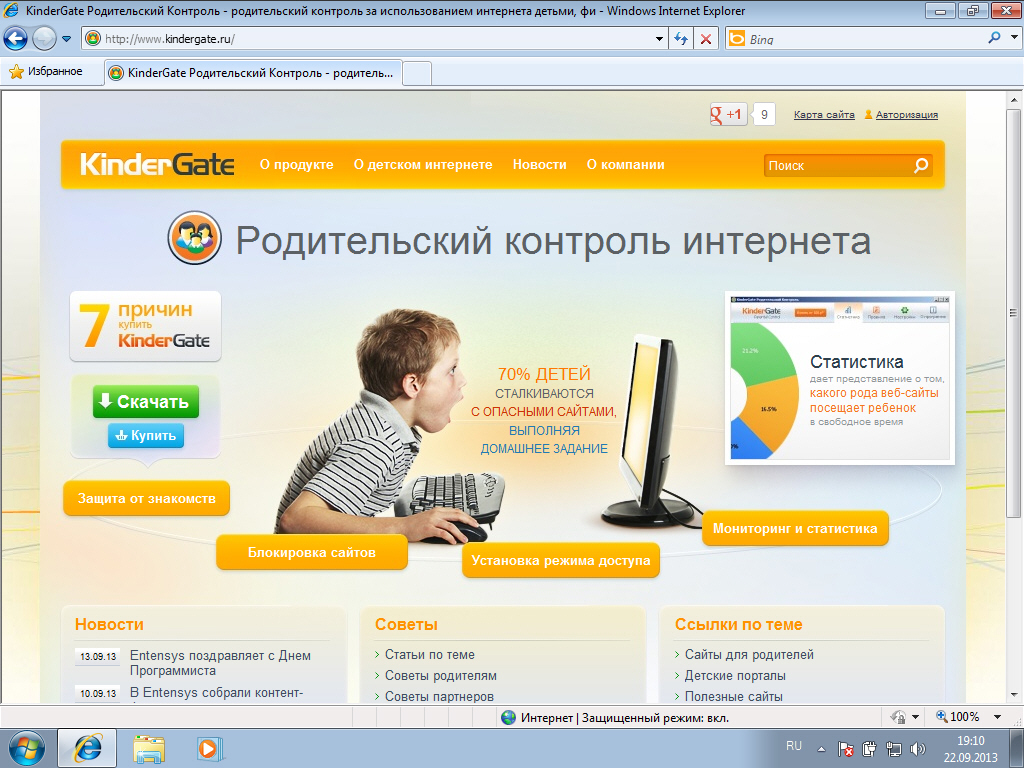This screenshot has width=1024, height=768.
Task: Open the Карта сайта link
Action: tap(824, 114)
